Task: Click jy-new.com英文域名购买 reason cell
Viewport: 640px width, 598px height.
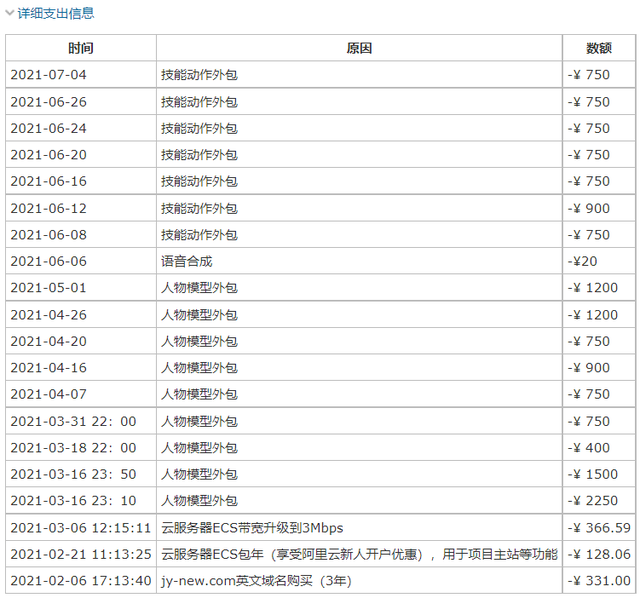Action: [x=359, y=580]
